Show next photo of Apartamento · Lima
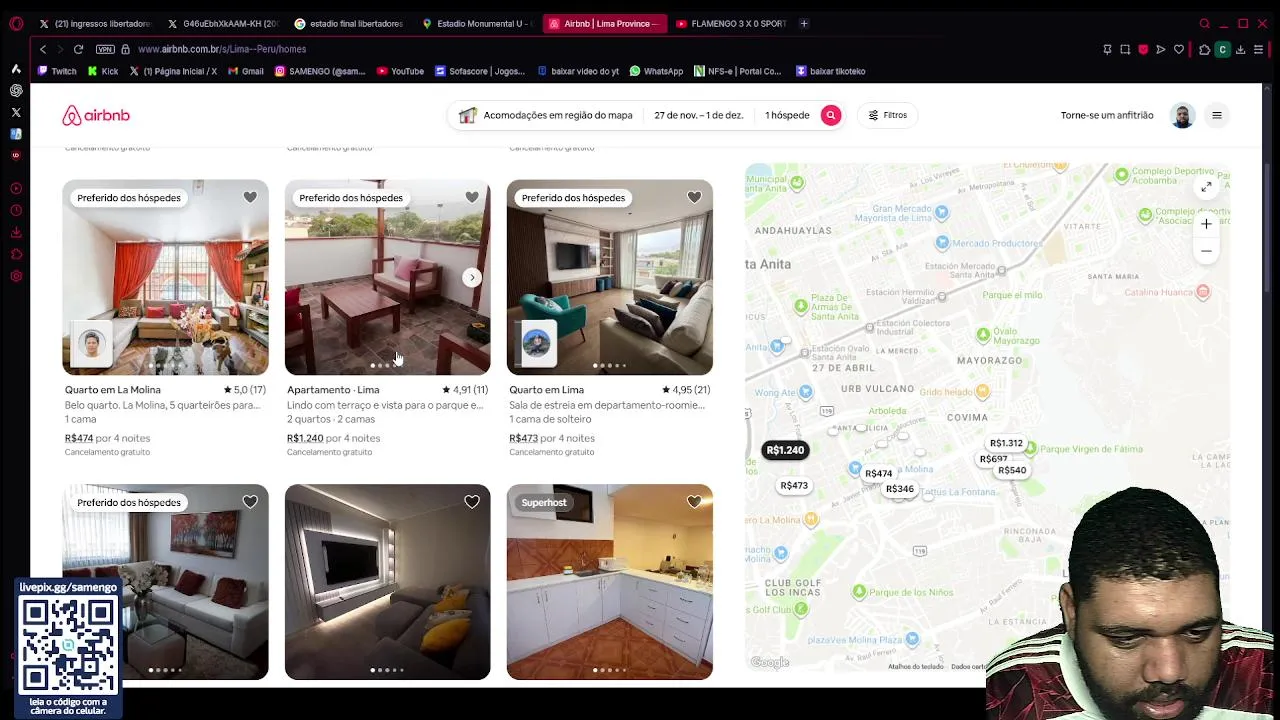This screenshot has width=1280, height=720. click(x=472, y=278)
